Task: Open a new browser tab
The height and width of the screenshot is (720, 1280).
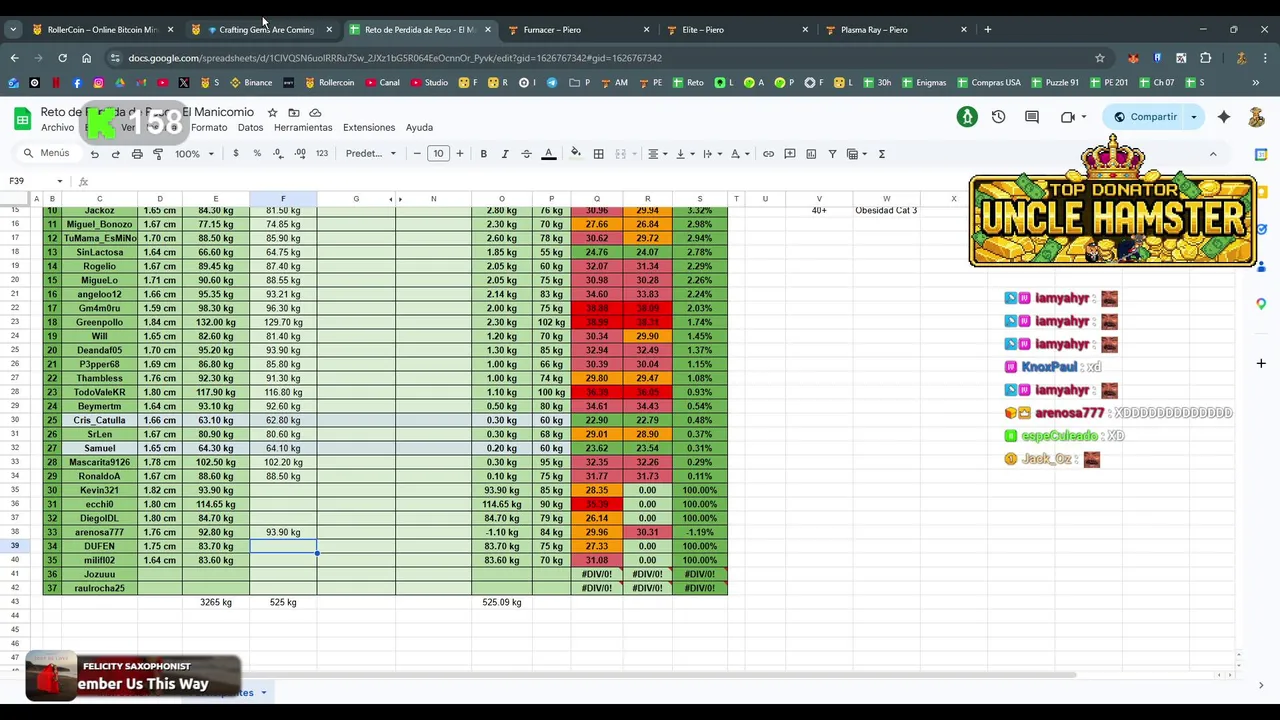Action: [988, 30]
